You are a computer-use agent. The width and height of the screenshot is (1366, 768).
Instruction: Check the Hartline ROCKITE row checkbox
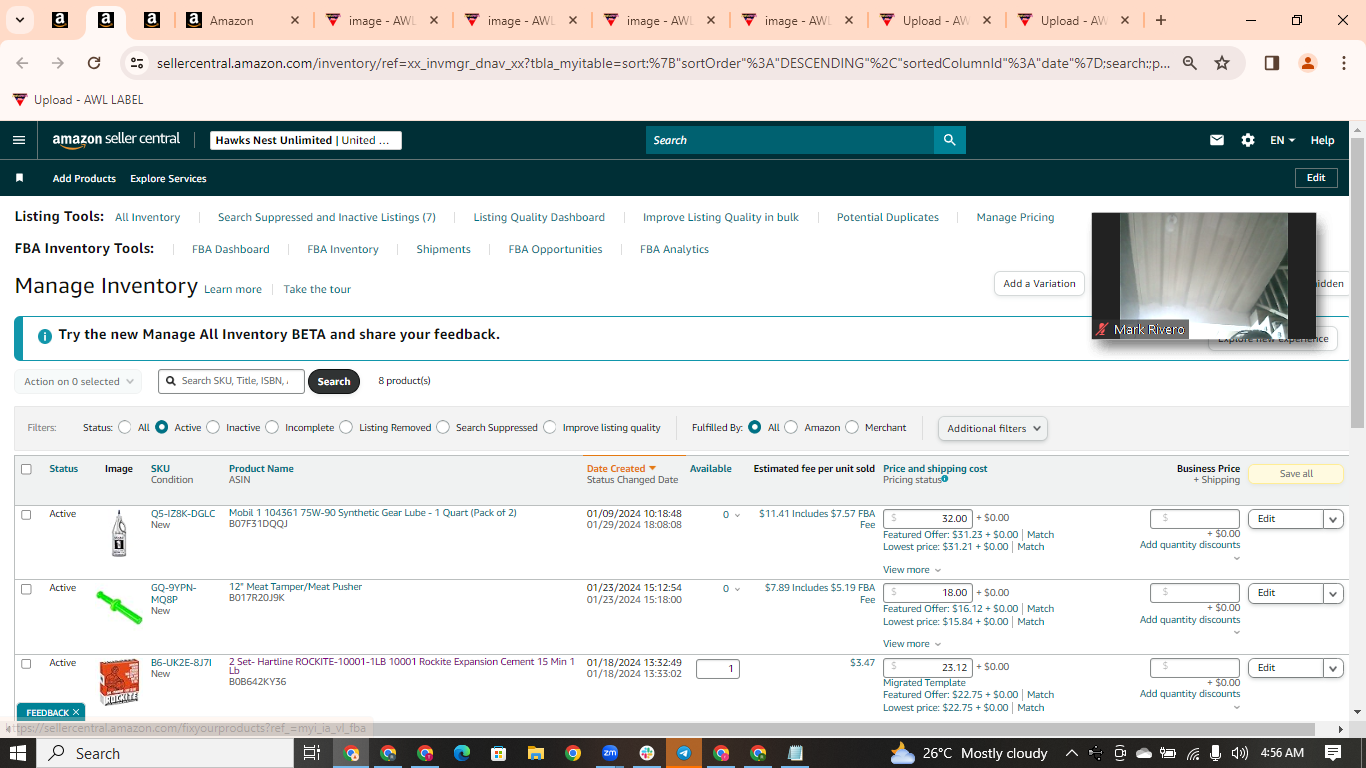(26, 663)
